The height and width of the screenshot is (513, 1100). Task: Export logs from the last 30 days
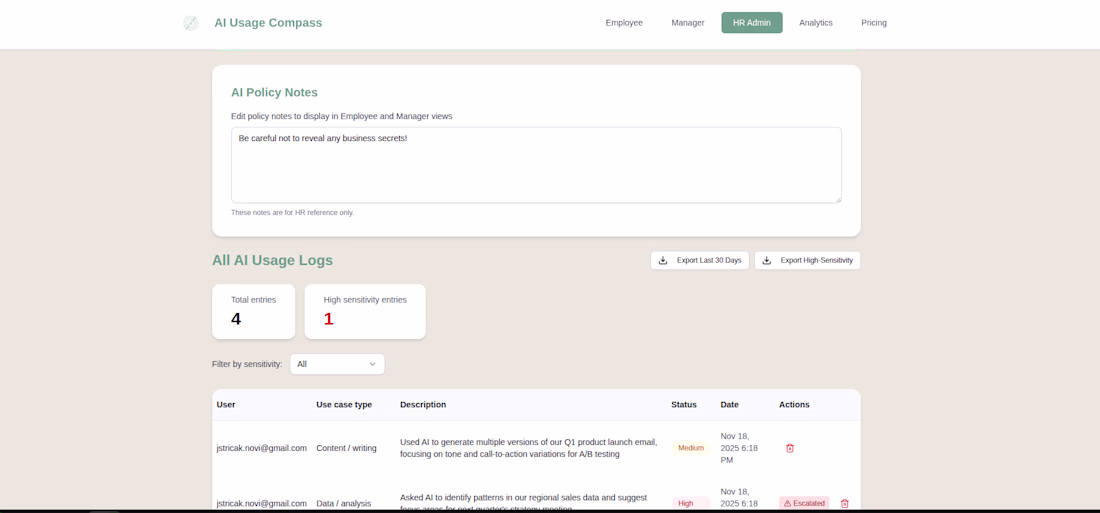(700, 260)
